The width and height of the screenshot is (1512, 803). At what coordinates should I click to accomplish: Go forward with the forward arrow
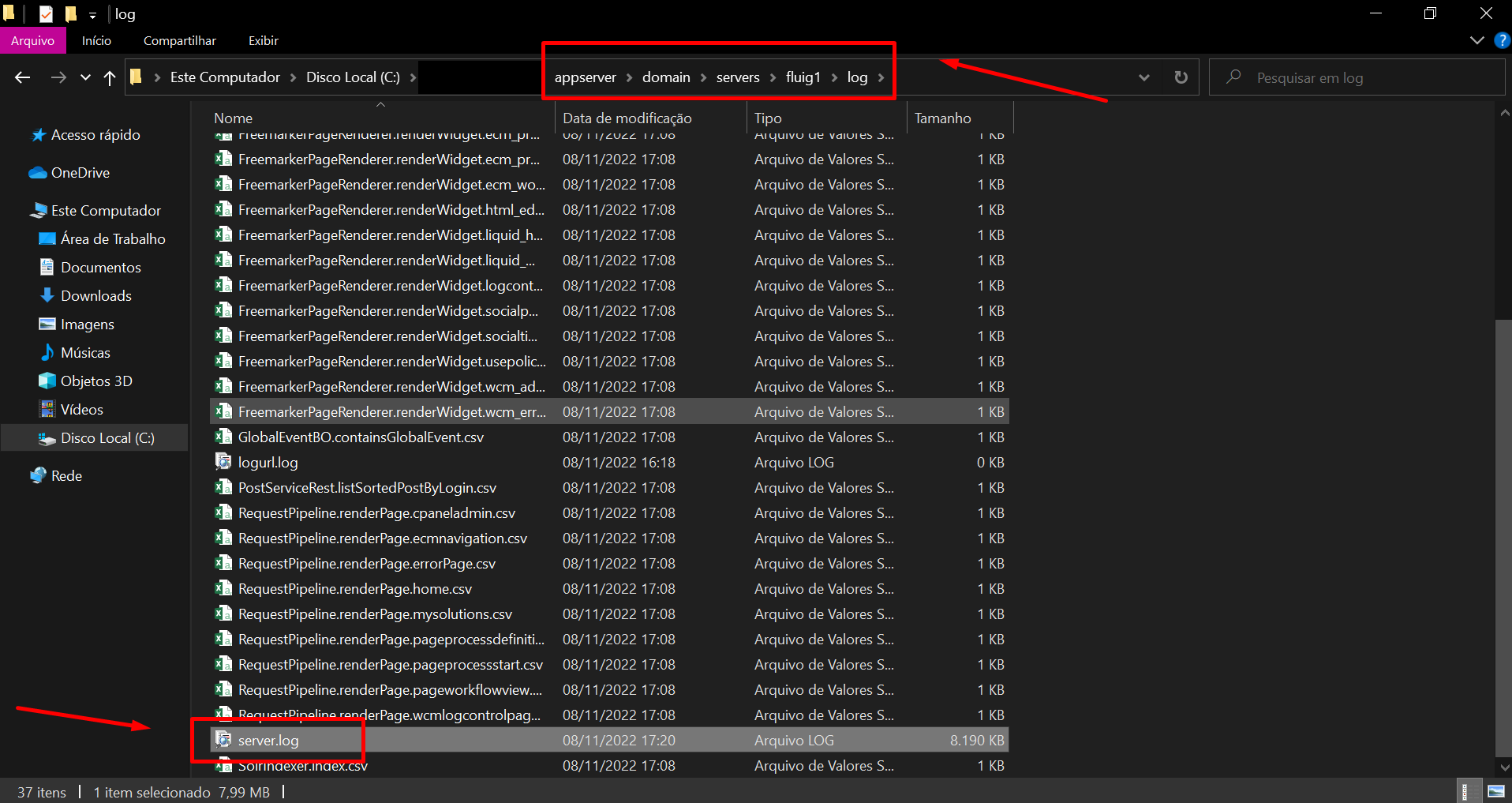point(58,77)
